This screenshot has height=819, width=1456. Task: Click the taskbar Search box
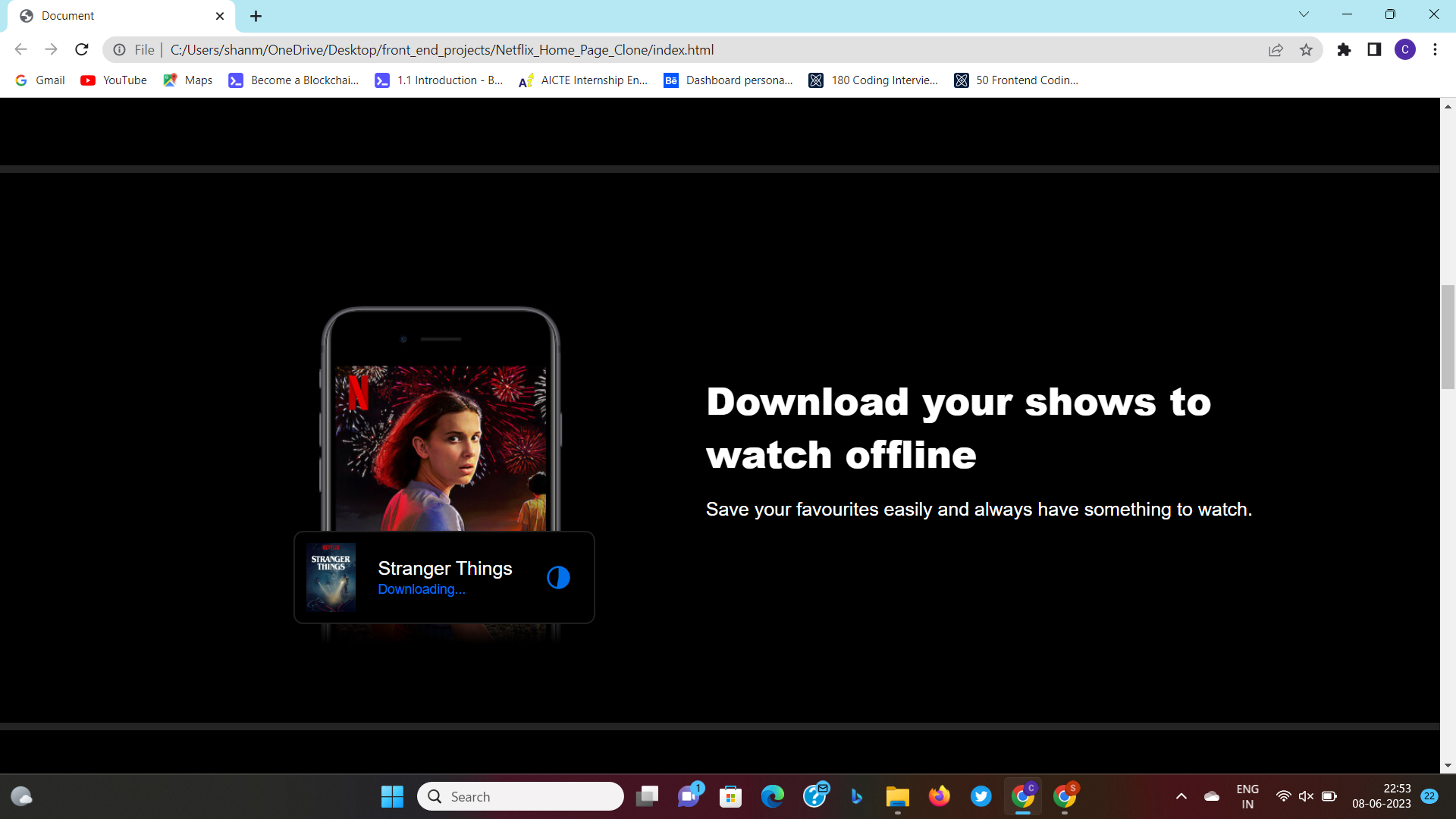click(x=520, y=796)
